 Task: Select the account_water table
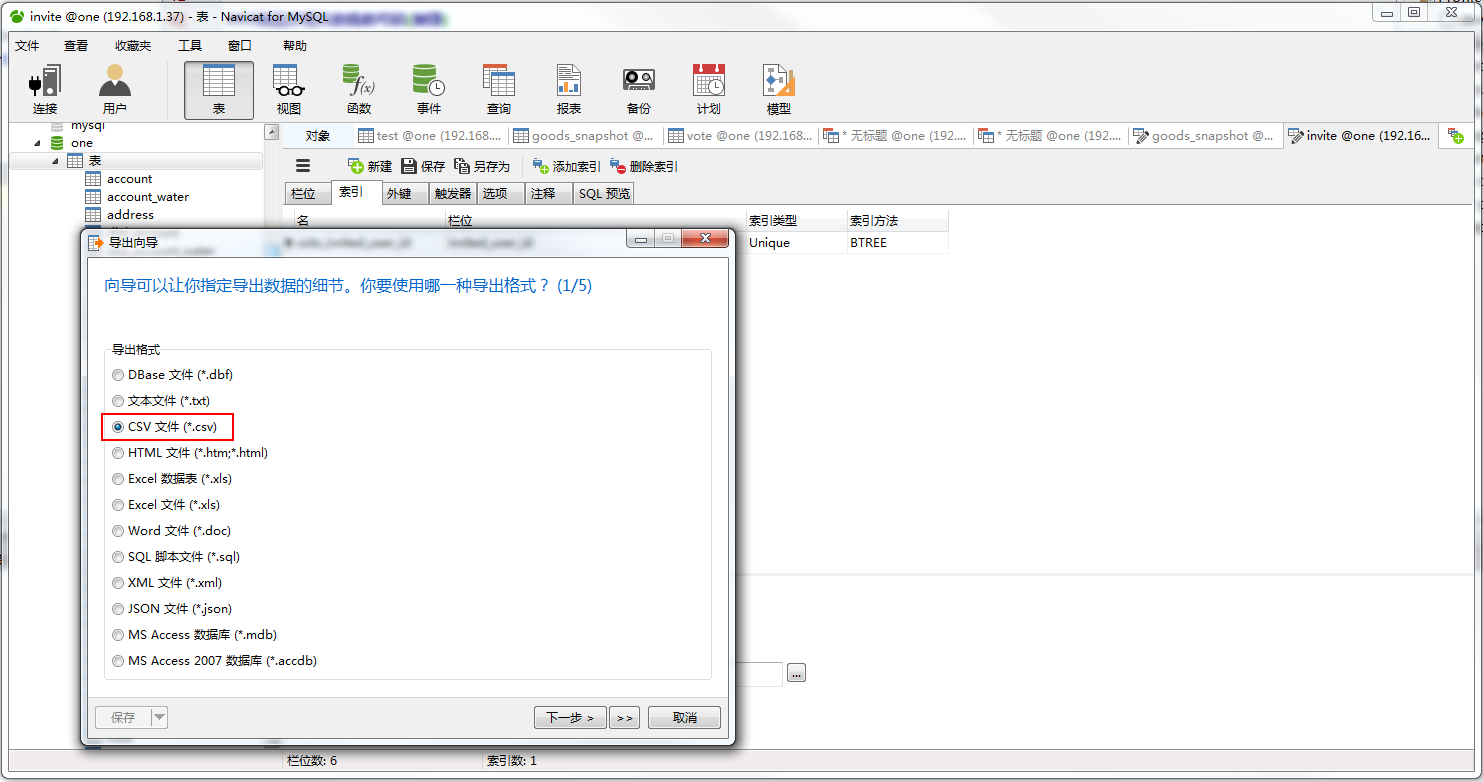tap(147, 197)
